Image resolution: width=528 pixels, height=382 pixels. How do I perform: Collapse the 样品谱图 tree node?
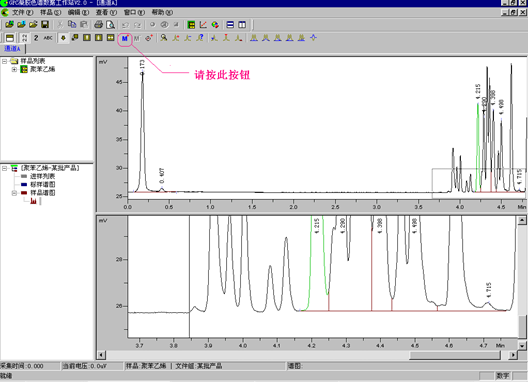pos(14,193)
